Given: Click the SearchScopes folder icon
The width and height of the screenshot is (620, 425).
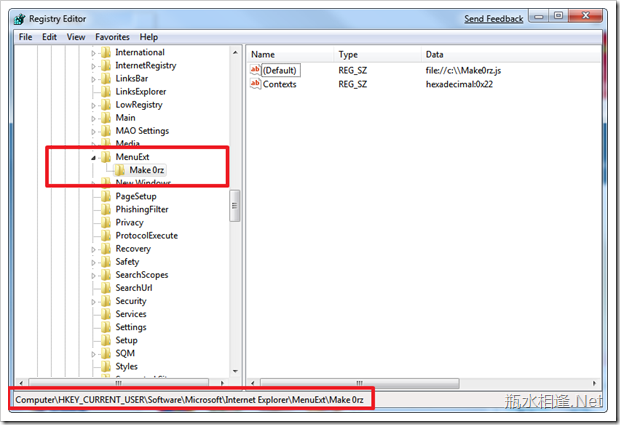Looking at the screenshot, I should 106,275.
